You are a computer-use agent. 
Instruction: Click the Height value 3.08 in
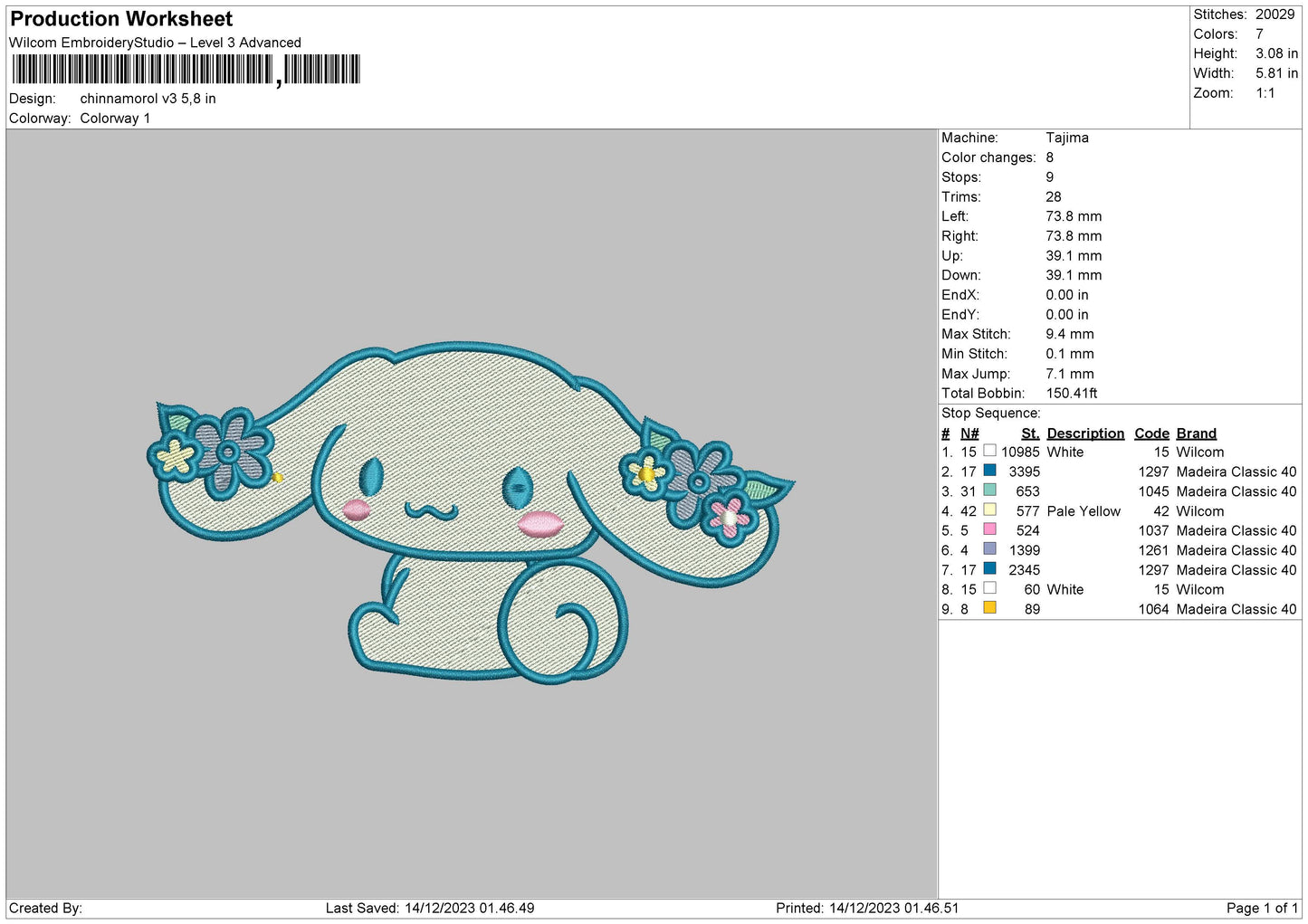pos(1276,54)
